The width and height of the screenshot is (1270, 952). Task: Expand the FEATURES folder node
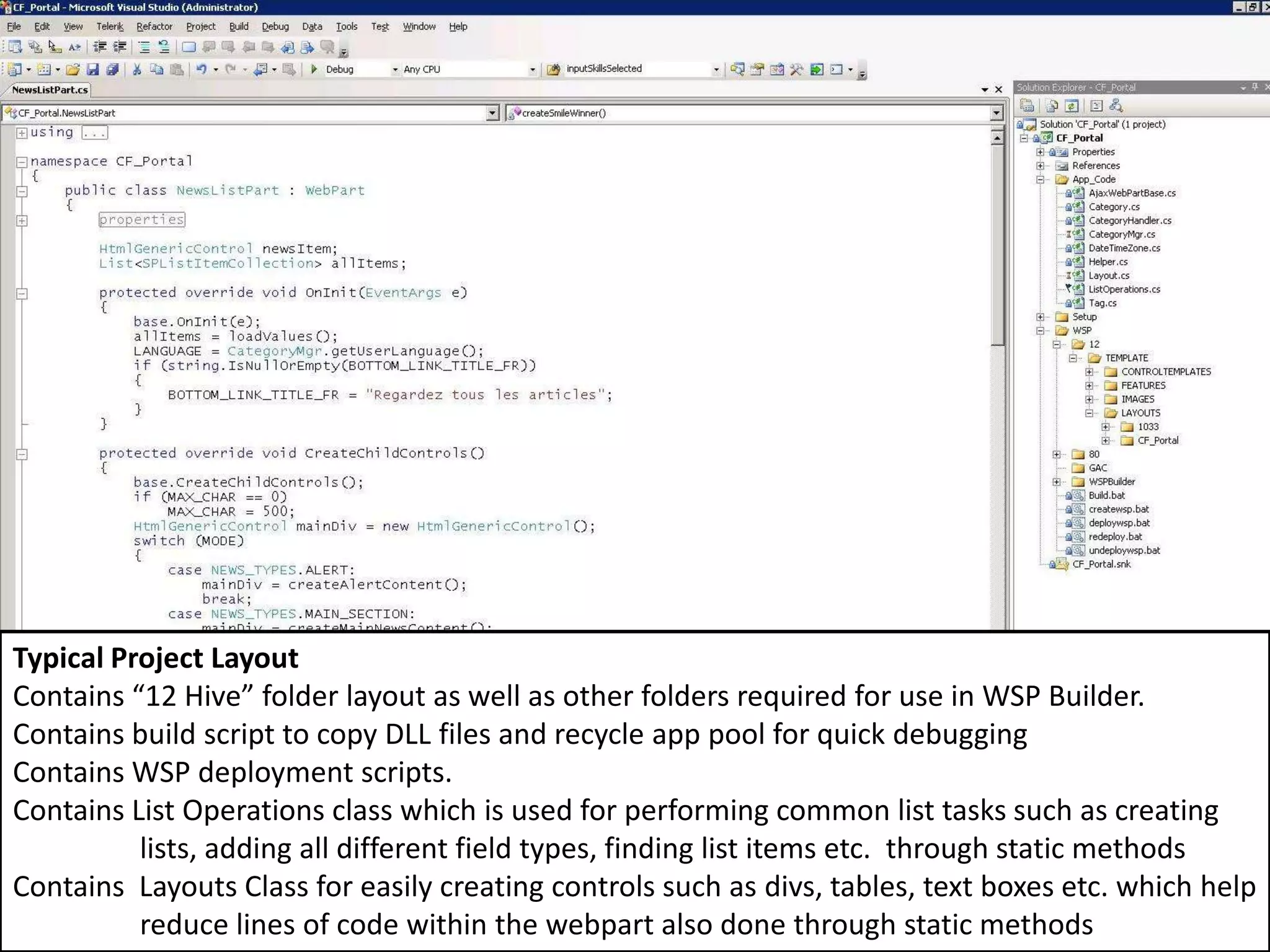(x=1089, y=386)
